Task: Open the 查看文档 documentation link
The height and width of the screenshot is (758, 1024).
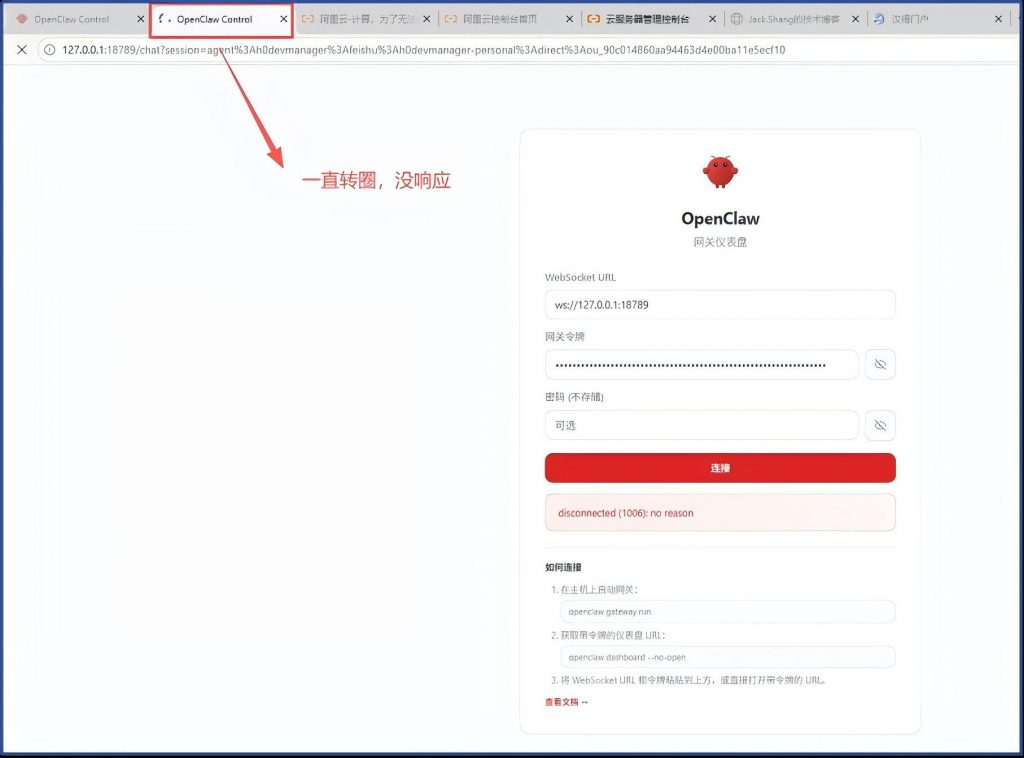Action: (566, 702)
